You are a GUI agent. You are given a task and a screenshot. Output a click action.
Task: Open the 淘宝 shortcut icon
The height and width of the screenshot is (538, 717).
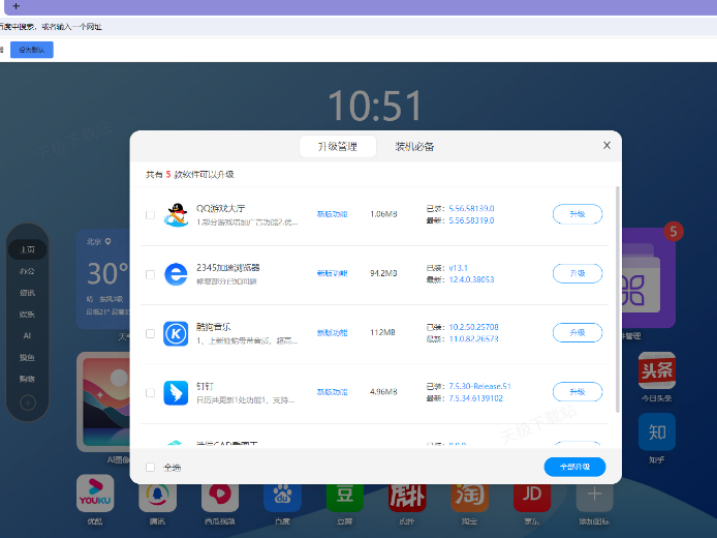(x=469, y=493)
